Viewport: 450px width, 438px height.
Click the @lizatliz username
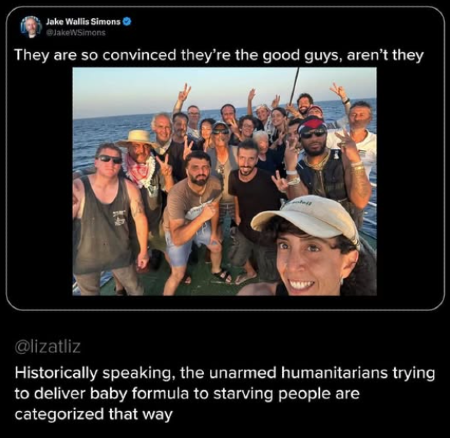coord(47,347)
